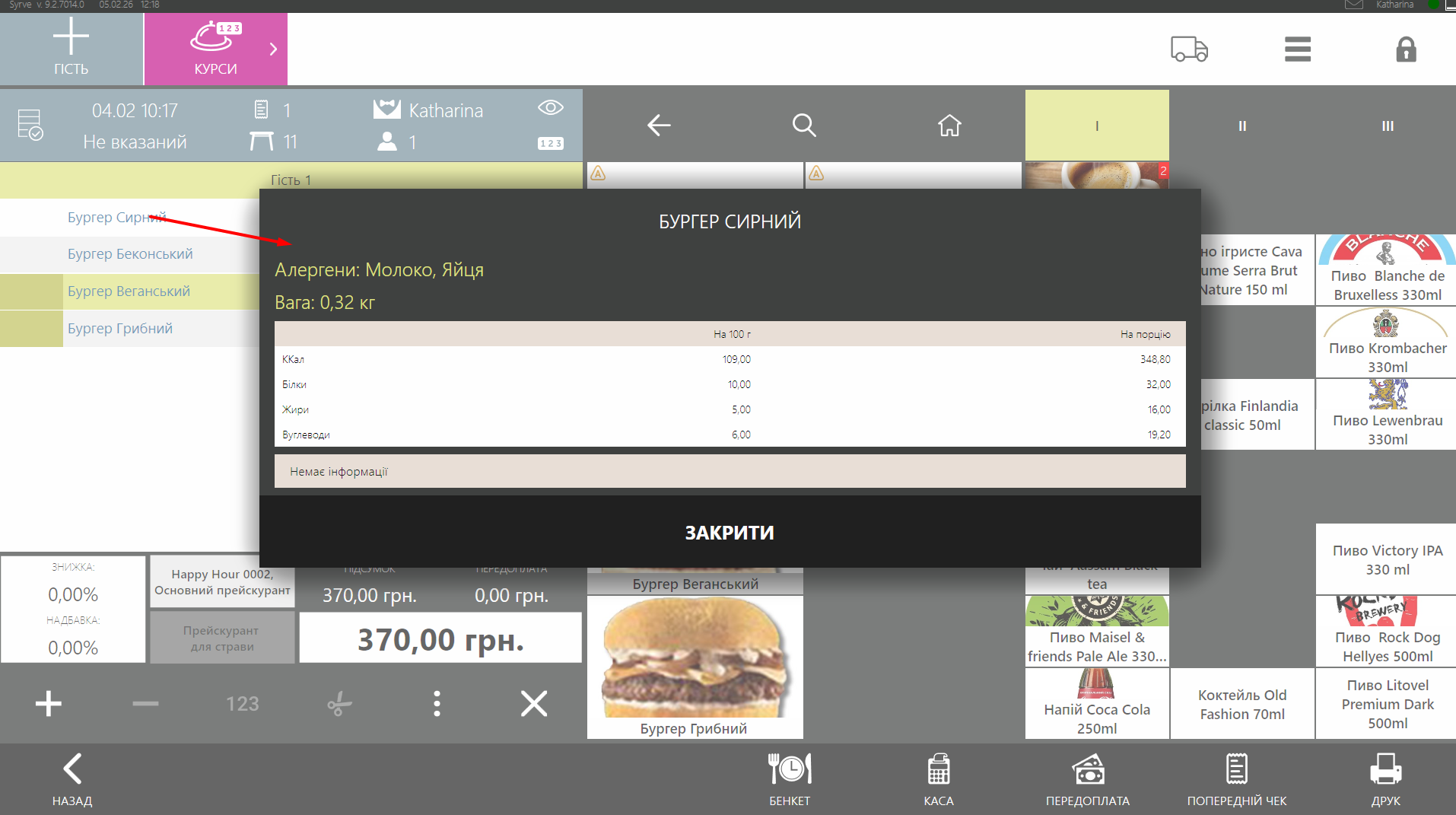The image size is (1456, 815).
Task: Toggle the eye visibility icon in order header
Action: 550,108
